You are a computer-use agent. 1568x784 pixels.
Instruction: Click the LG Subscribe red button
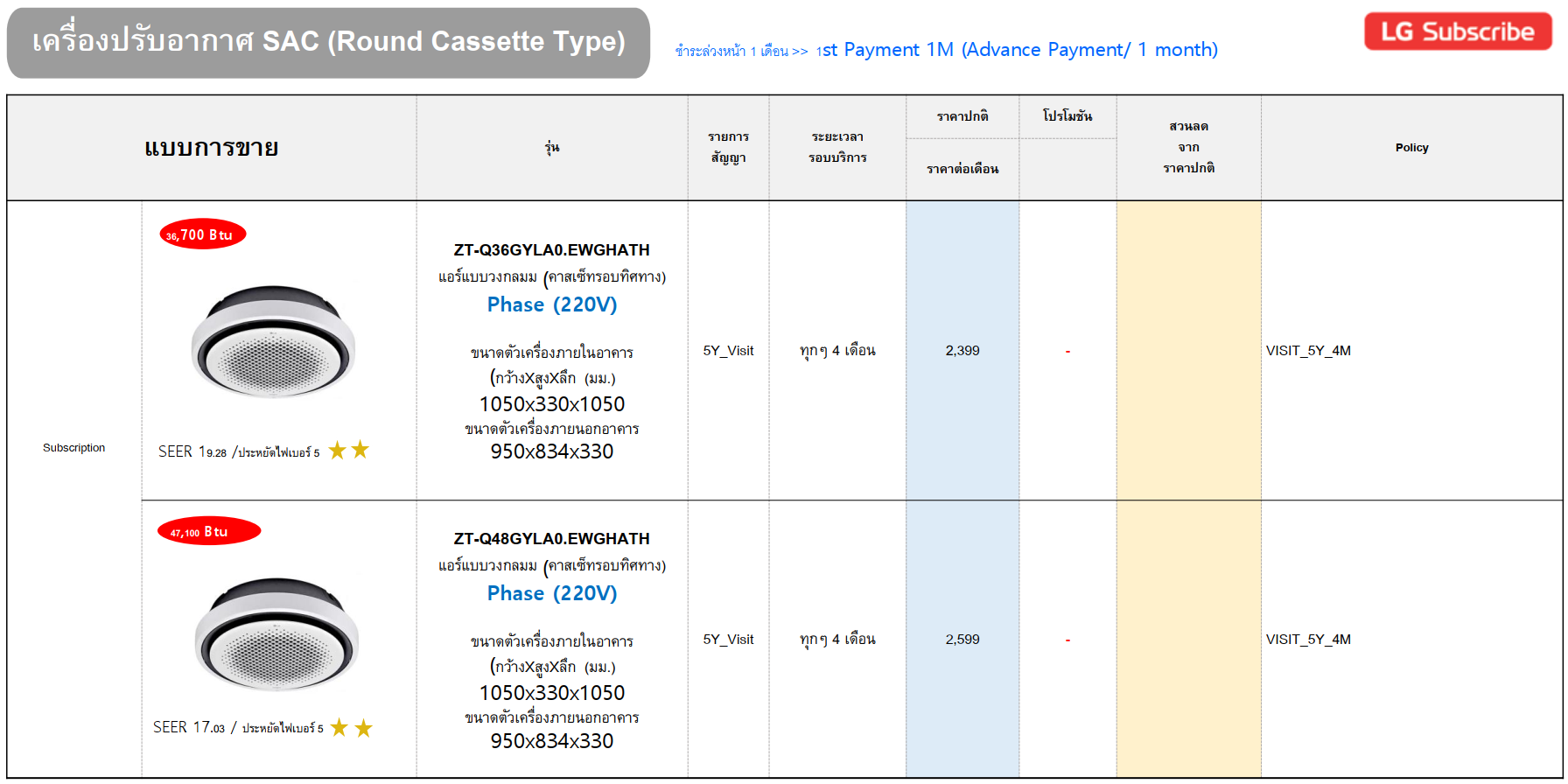[x=1457, y=31]
